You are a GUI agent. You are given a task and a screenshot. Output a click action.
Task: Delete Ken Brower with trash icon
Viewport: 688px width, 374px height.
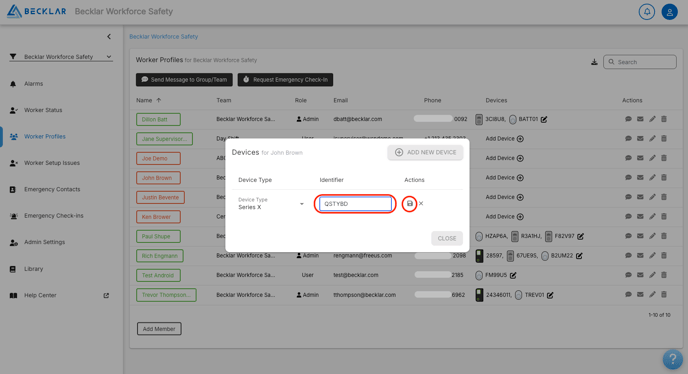664,216
